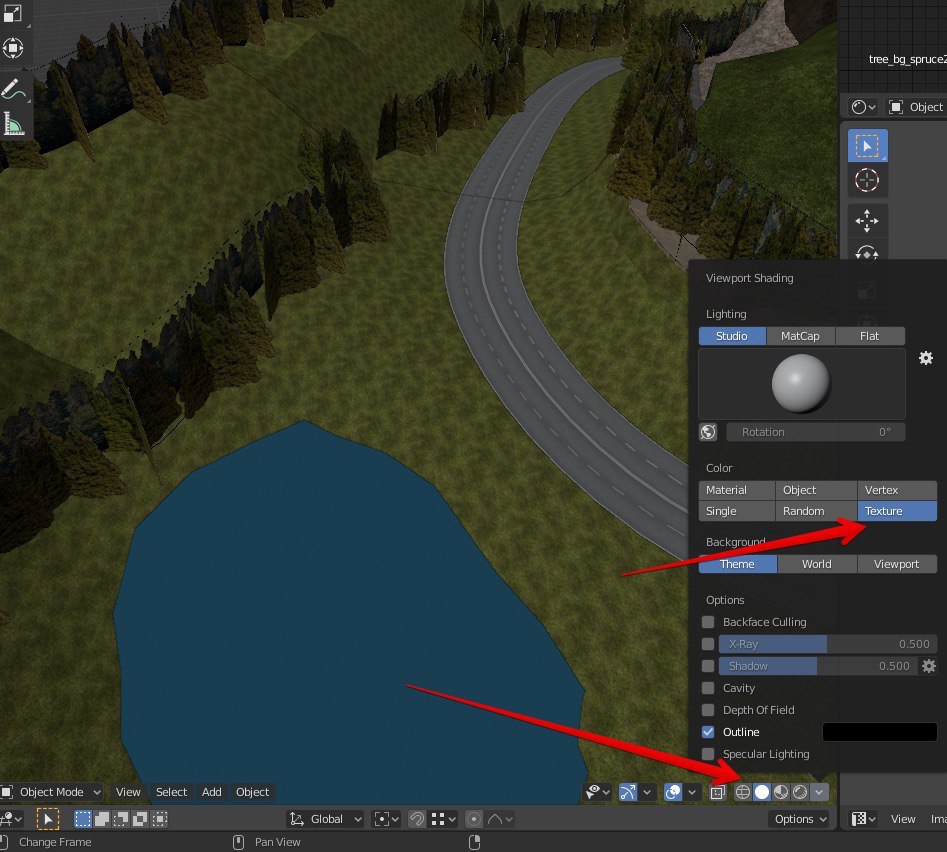
Task: Set selection mode to New
Action: tap(83, 819)
